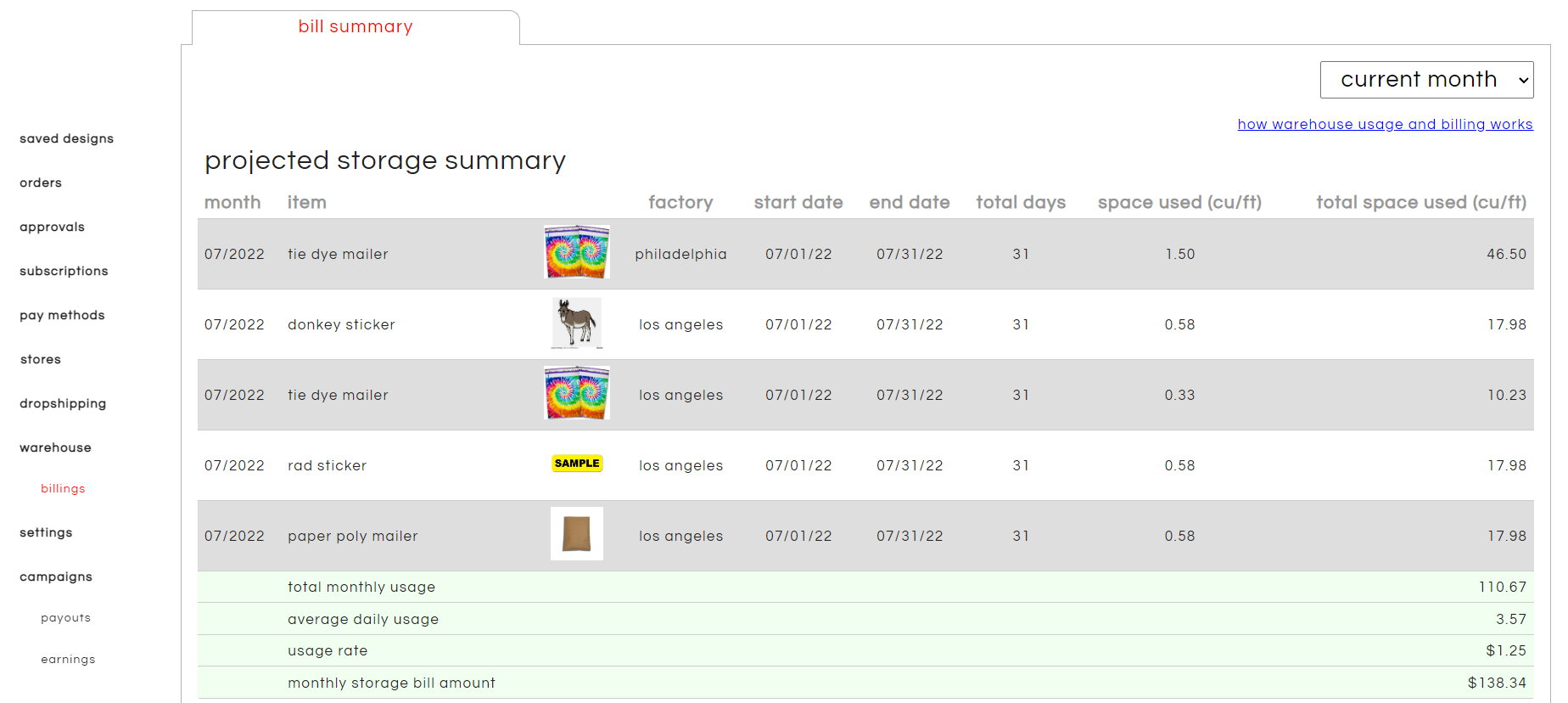Image resolution: width=1568 pixels, height=703 pixels.
Task: Open campaigns sidebar section
Action: 56,576
